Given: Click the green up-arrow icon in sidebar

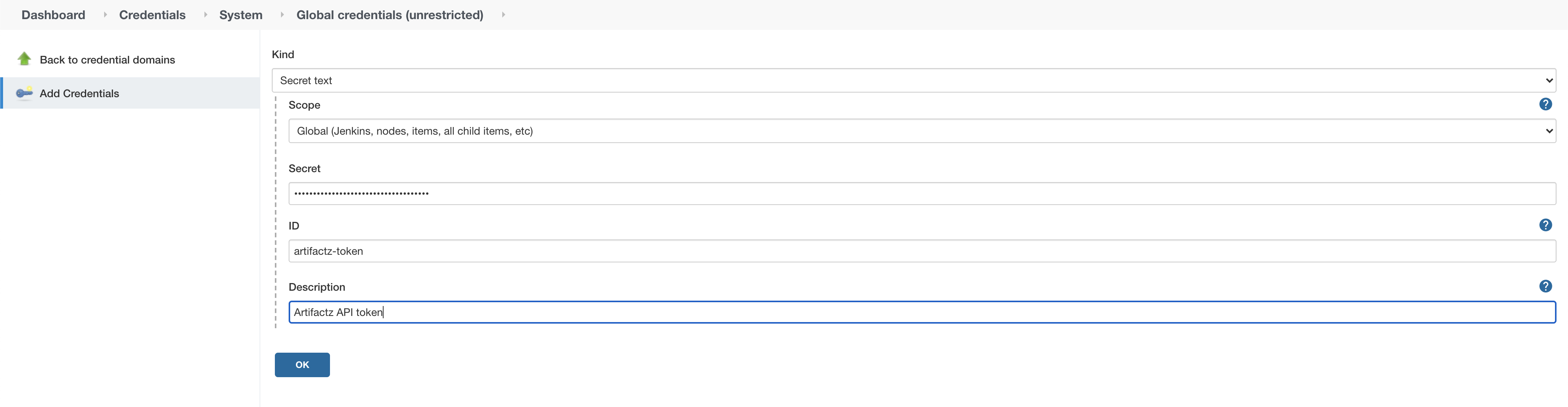Looking at the screenshot, I should click(24, 59).
